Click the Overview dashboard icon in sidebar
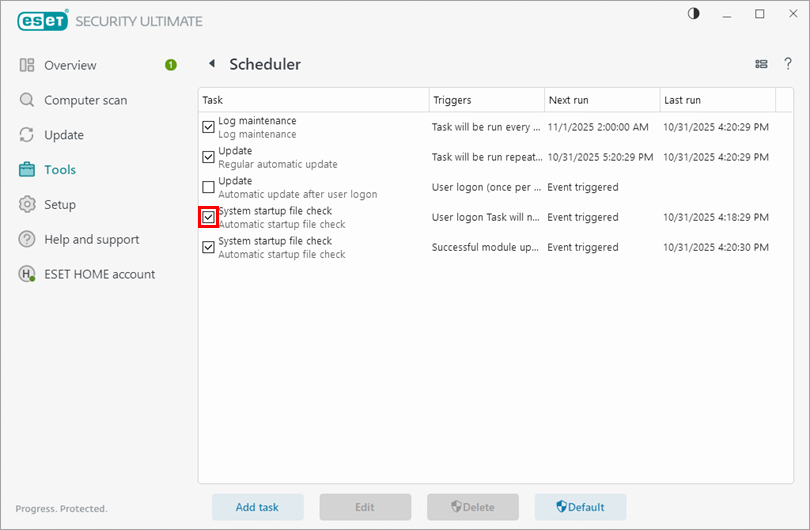 pyautogui.click(x=27, y=65)
